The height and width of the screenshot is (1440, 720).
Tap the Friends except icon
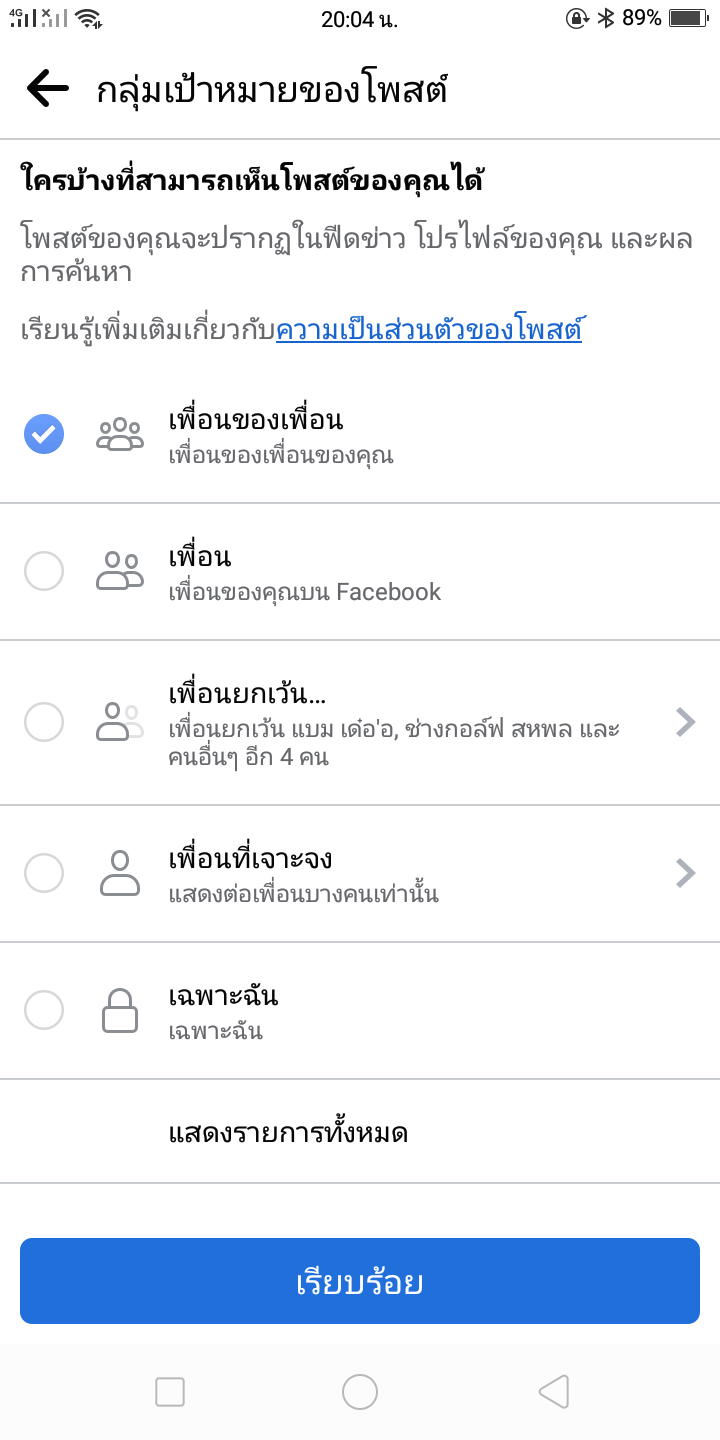tap(120, 722)
